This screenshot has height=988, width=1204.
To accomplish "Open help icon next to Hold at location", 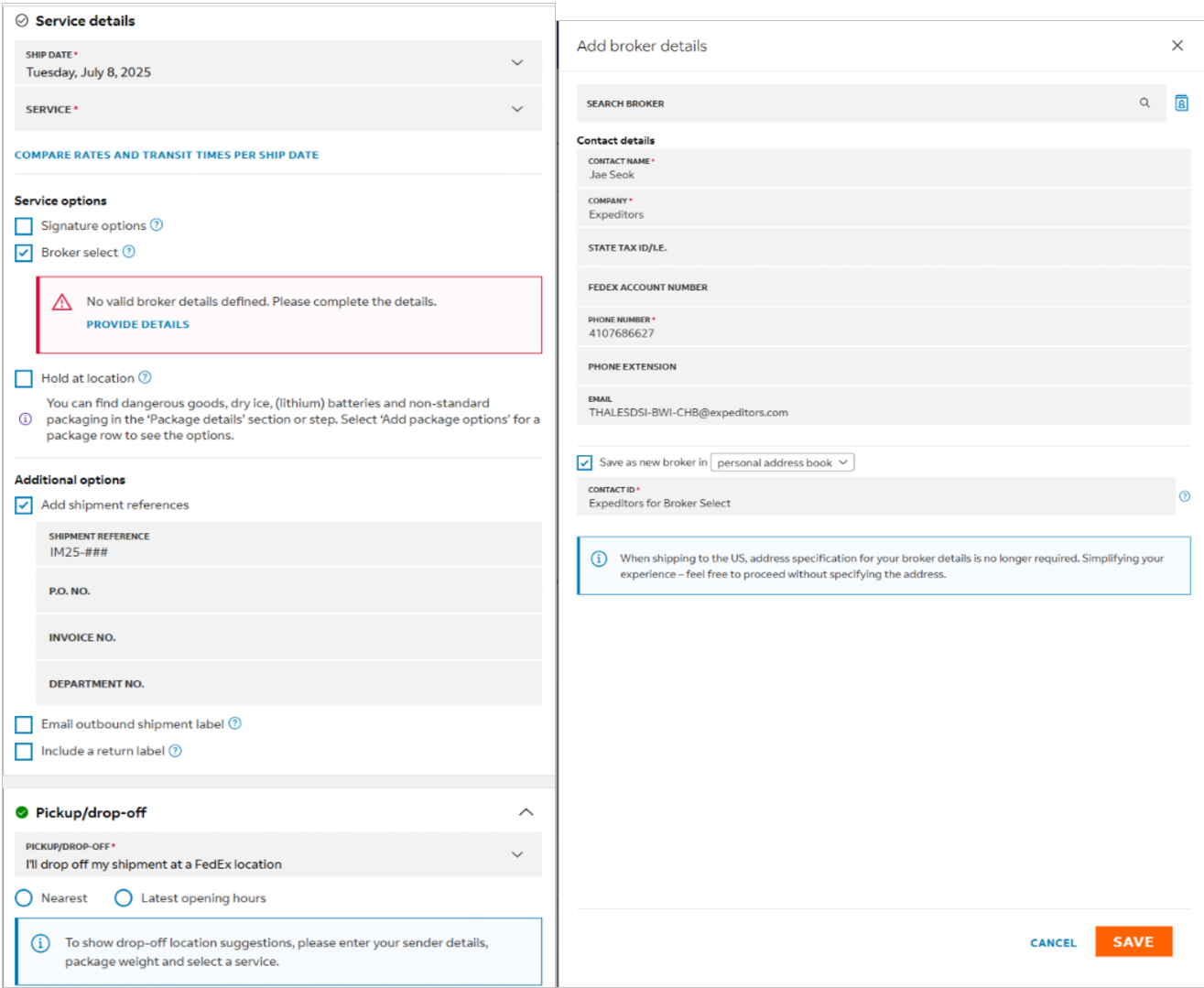I will point(145,377).
